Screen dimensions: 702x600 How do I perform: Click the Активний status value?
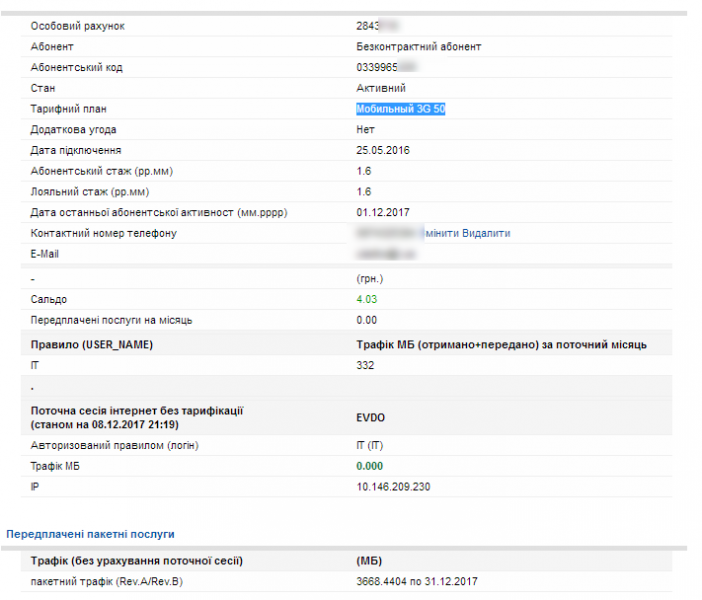[x=381, y=88]
